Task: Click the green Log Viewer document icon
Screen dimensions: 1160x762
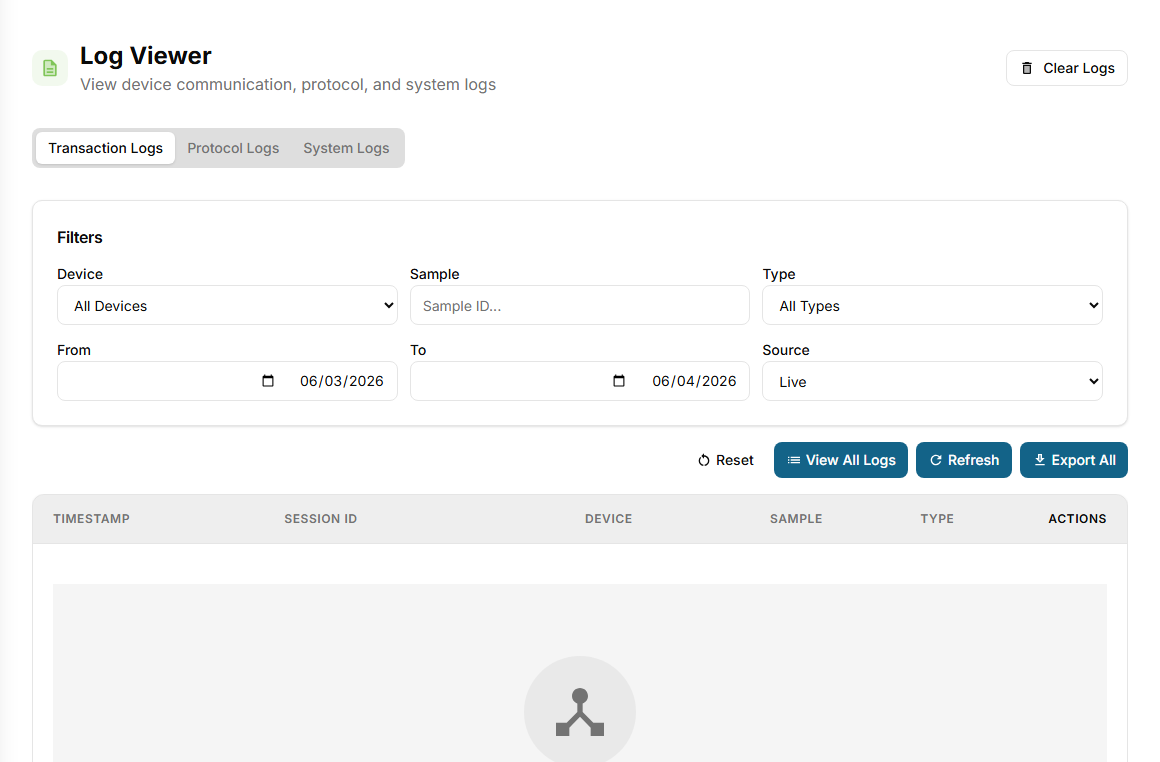Action: point(50,68)
